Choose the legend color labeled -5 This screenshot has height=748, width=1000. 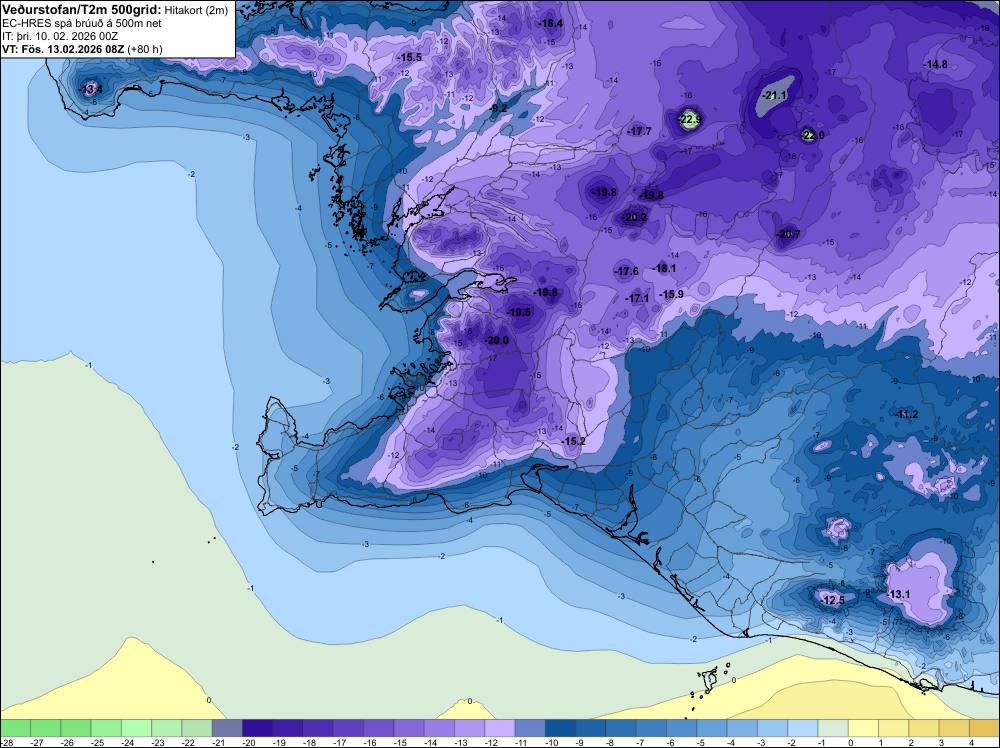coord(712,728)
